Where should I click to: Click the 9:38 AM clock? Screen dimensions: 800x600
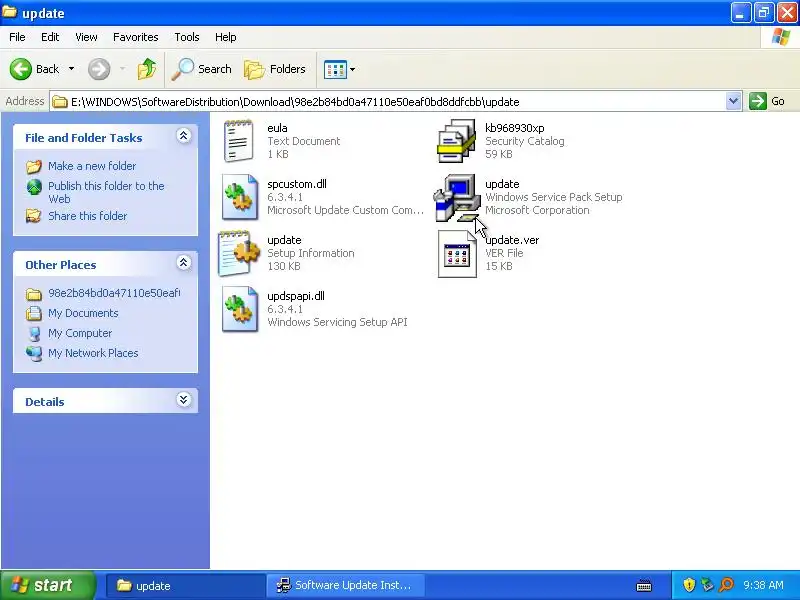click(x=763, y=585)
